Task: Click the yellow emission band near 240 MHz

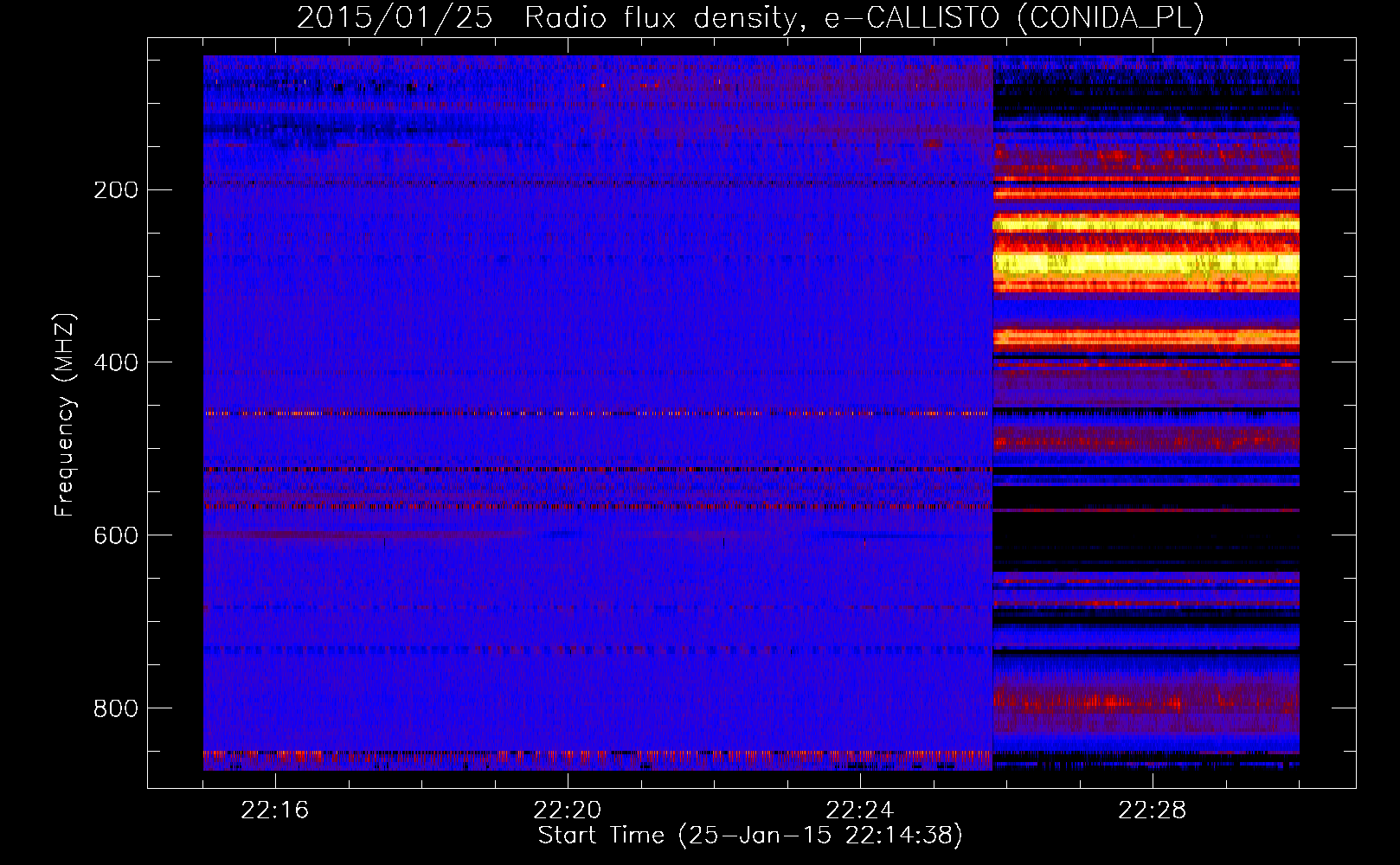Action: pos(1146,224)
